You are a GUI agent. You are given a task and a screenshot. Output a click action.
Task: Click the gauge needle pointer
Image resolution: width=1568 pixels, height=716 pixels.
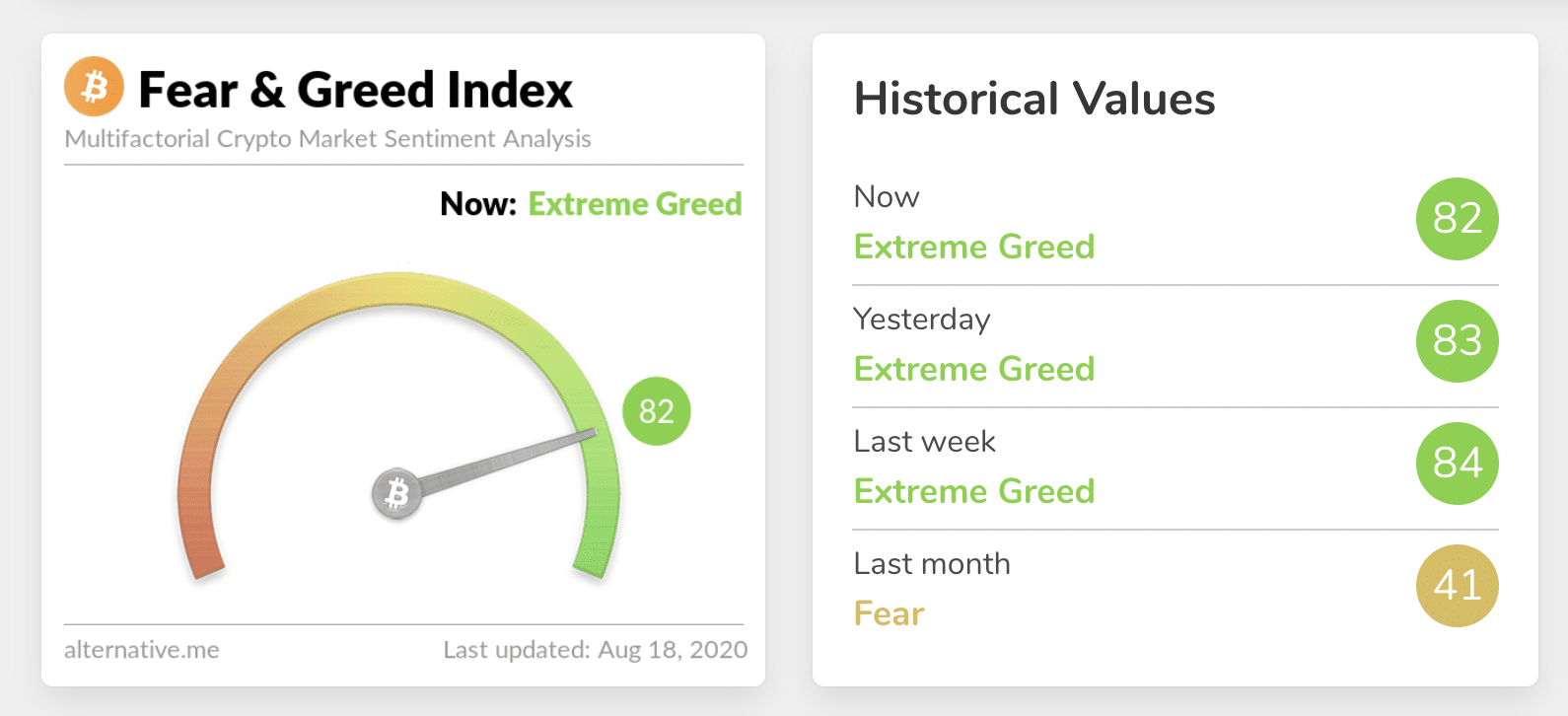tap(513, 458)
